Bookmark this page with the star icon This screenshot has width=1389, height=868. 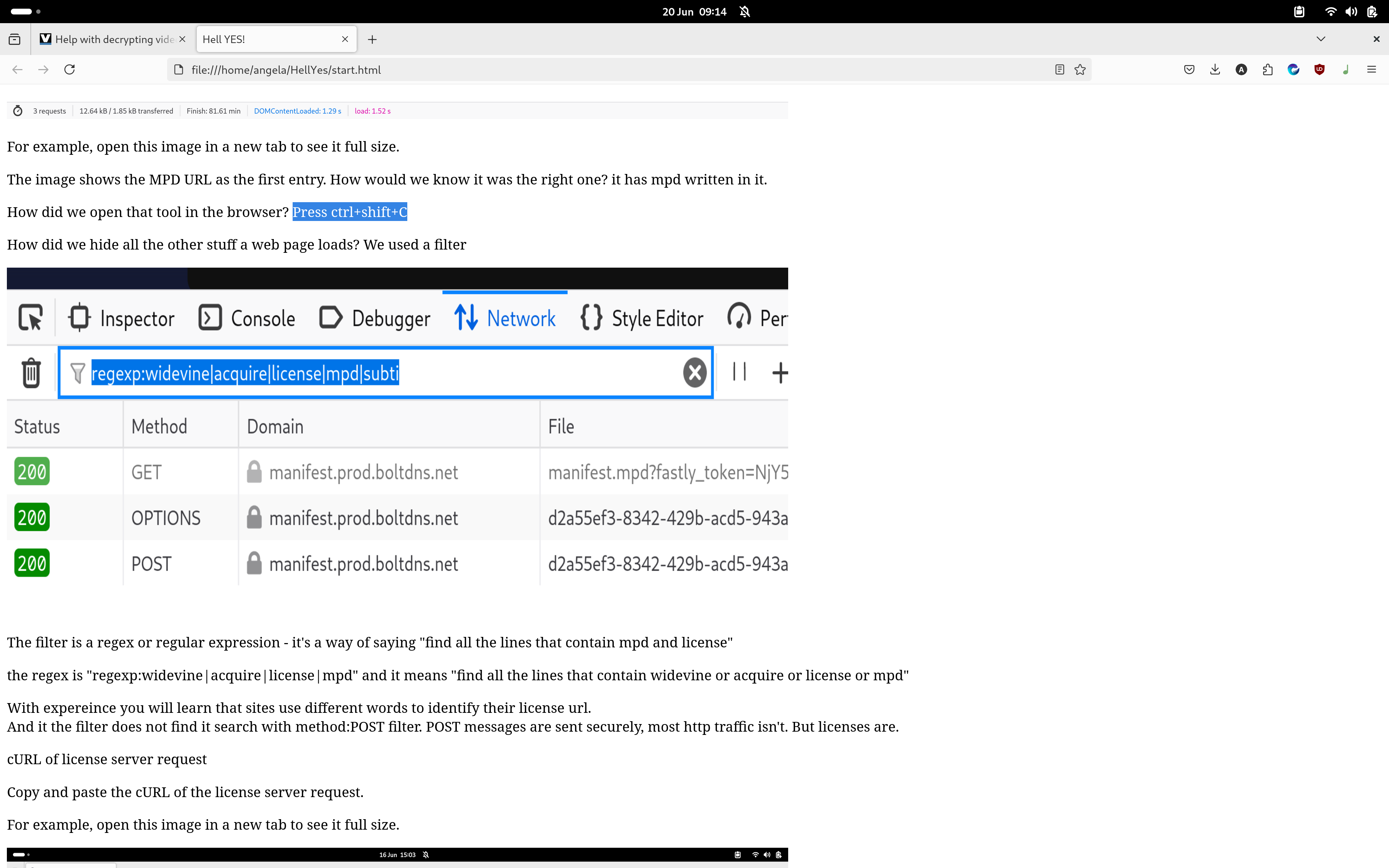tap(1080, 69)
